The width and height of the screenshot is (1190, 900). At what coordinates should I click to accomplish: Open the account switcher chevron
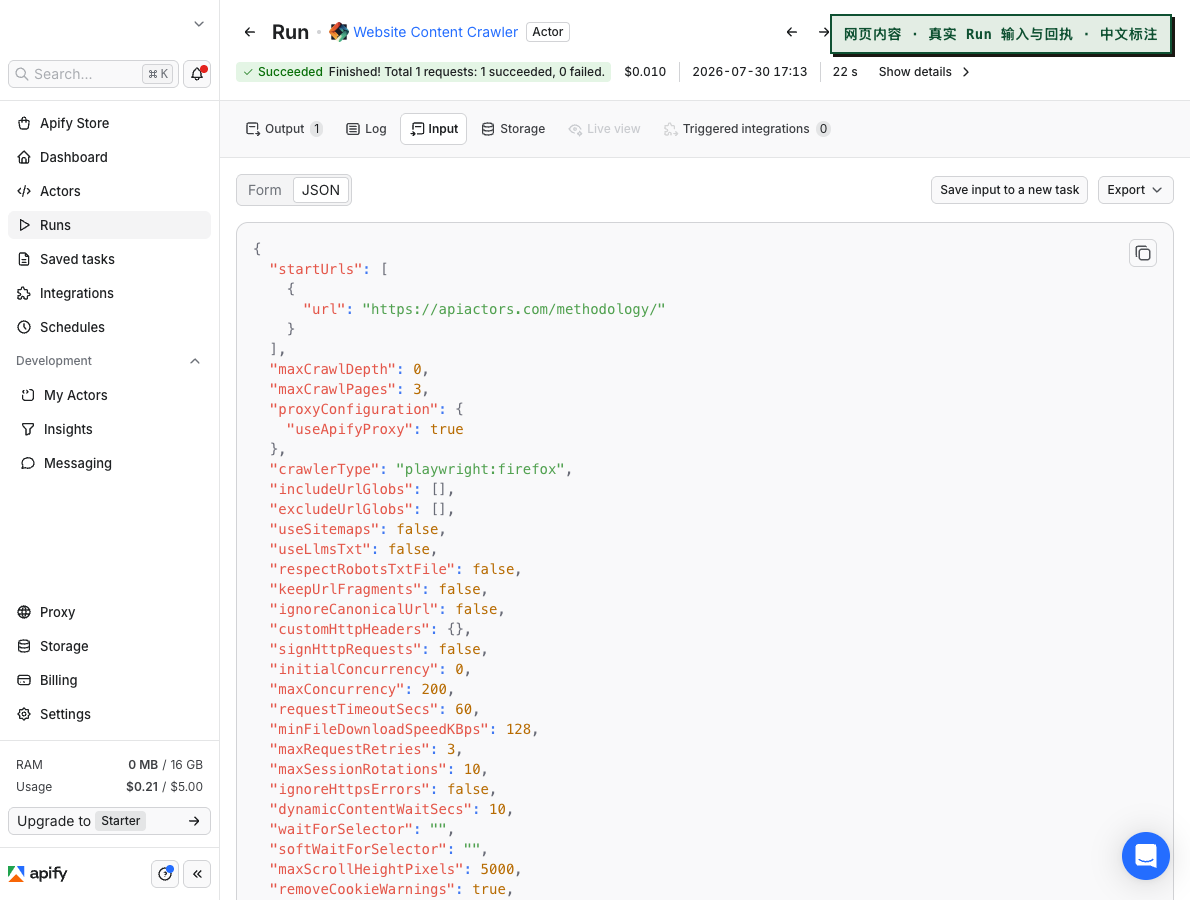[x=199, y=24]
